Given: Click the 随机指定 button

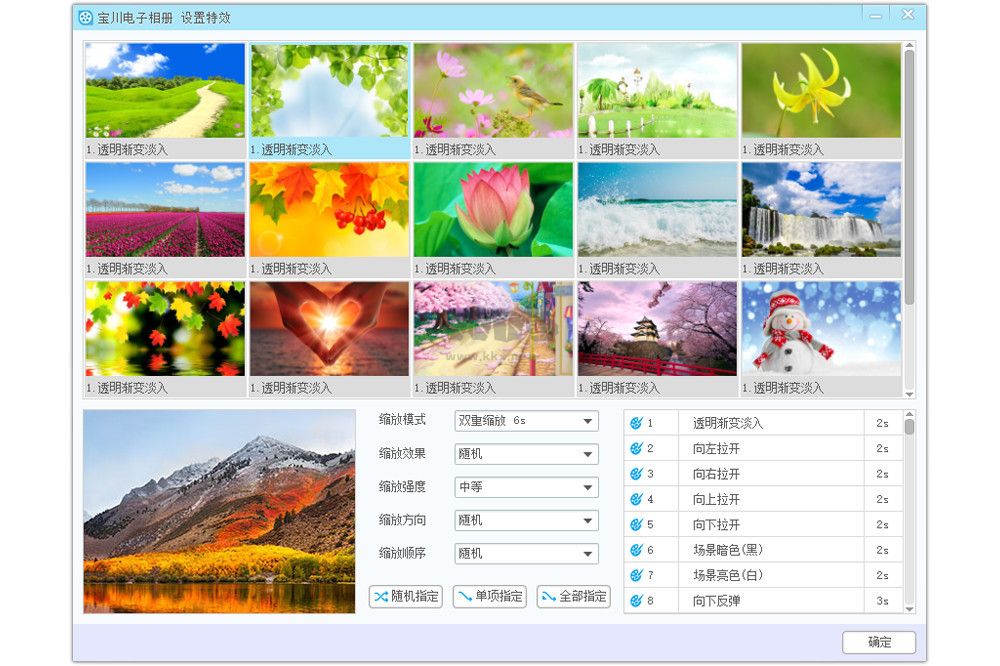Looking at the screenshot, I should 404,596.
